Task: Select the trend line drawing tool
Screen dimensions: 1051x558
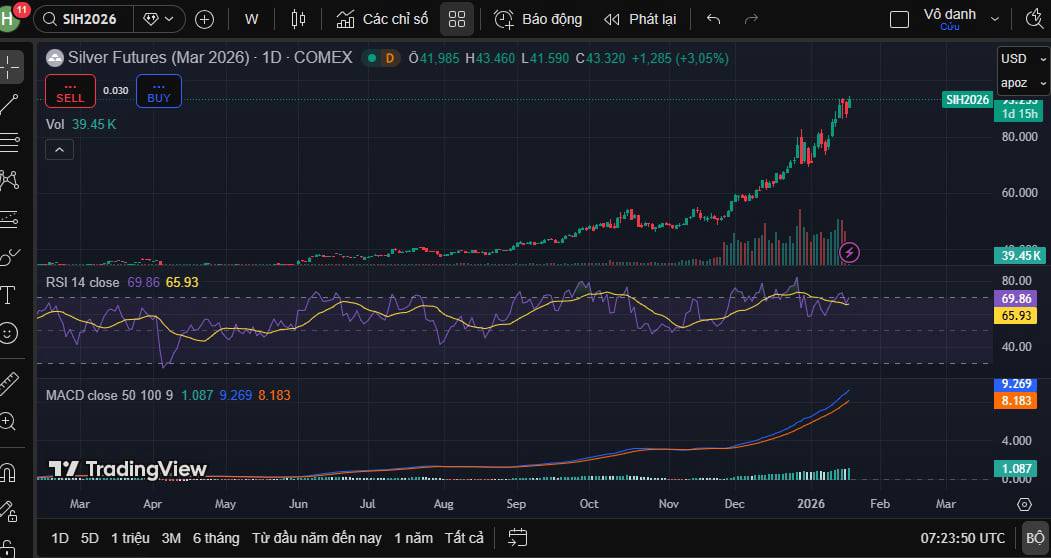Action: 9,104
